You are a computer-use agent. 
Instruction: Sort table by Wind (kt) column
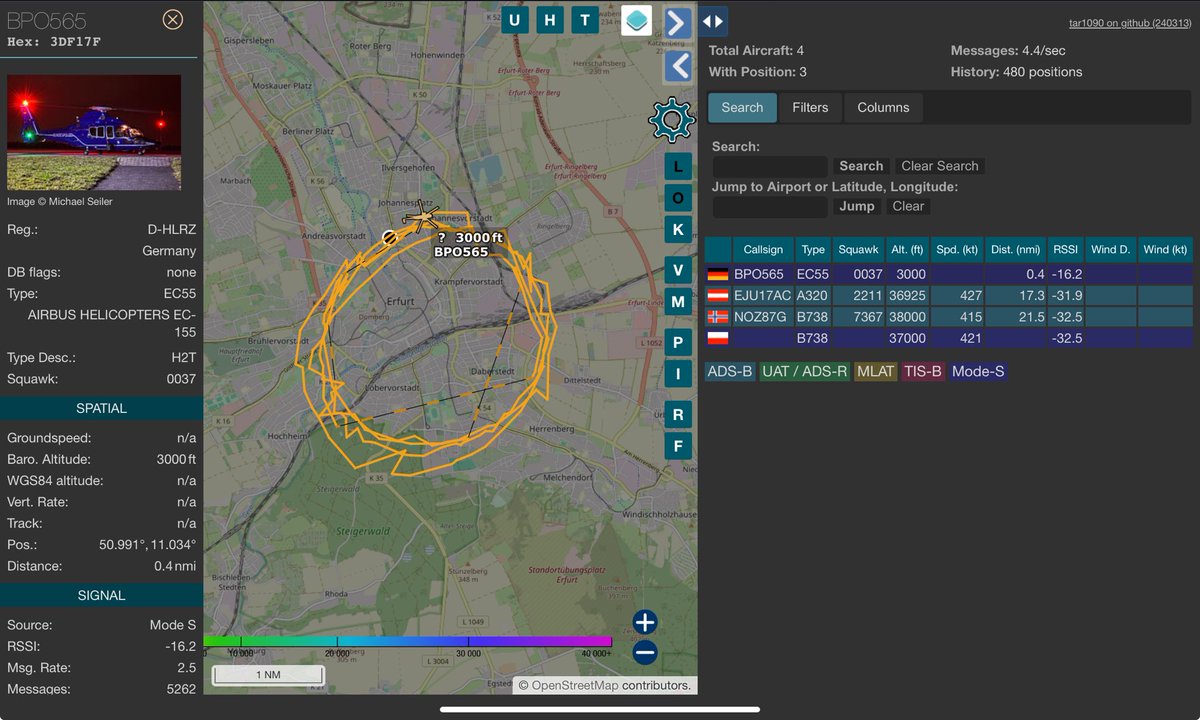(x=1166, y=250)
